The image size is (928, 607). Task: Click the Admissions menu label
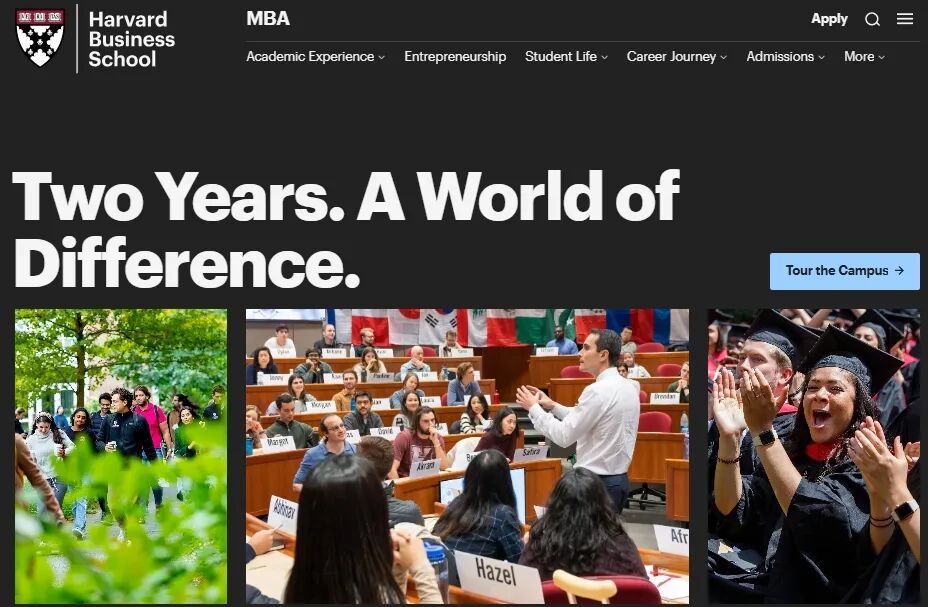tap(780, 57)
